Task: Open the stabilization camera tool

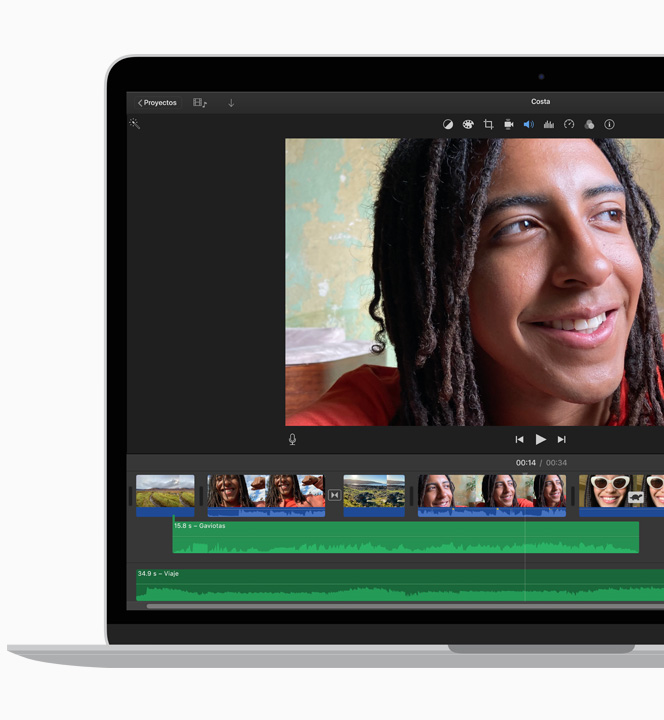Action: [508, 125]
